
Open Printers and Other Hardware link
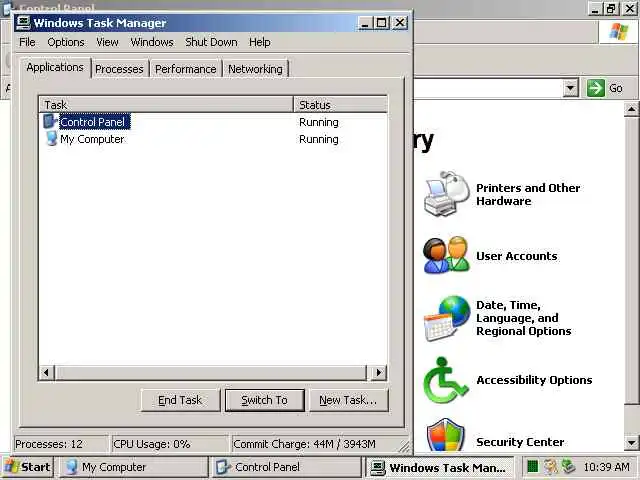528,194
